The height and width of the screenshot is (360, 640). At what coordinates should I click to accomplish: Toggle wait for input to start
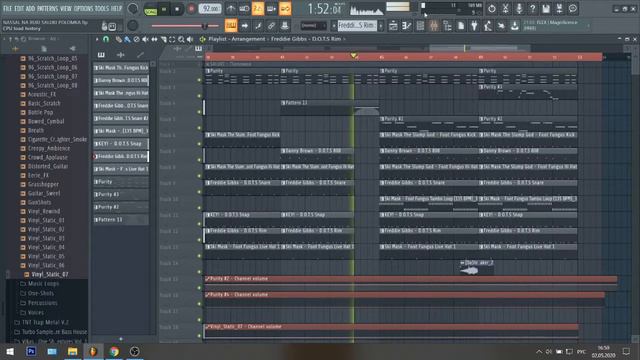(x=244, y=9)
